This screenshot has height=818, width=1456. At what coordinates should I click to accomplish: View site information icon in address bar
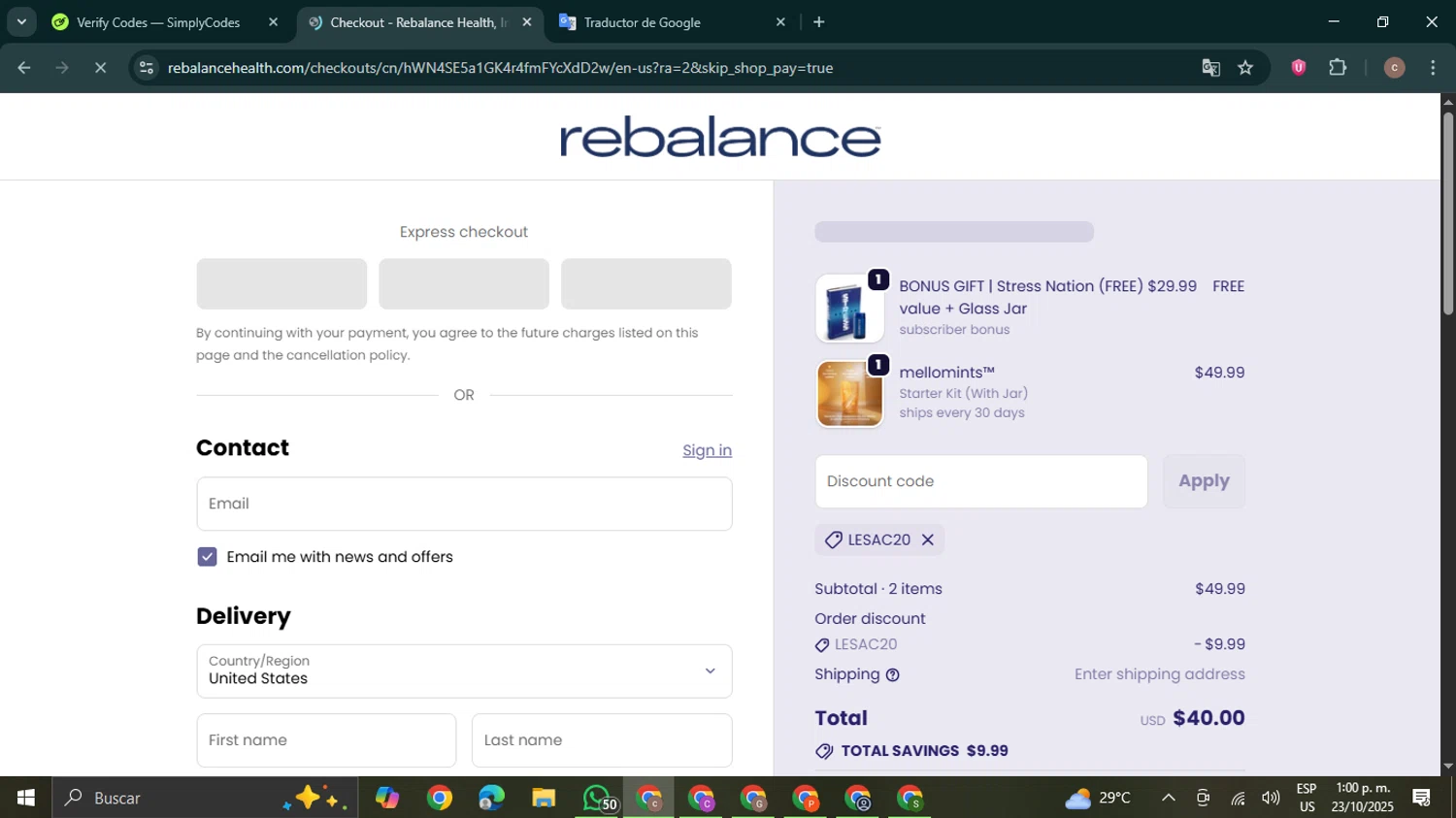(x=147, y=68)
